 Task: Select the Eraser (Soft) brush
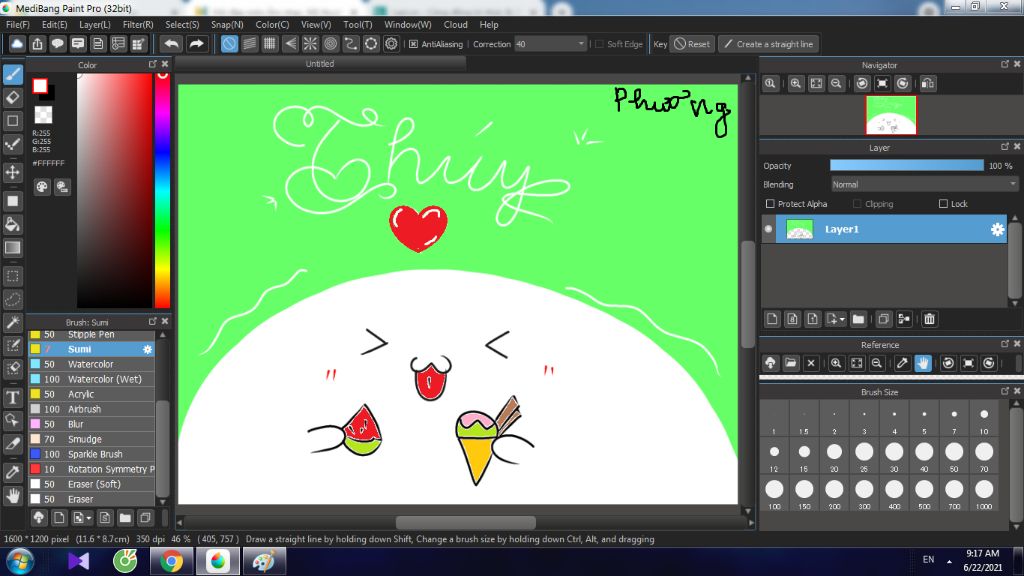[x=91, y=485]
